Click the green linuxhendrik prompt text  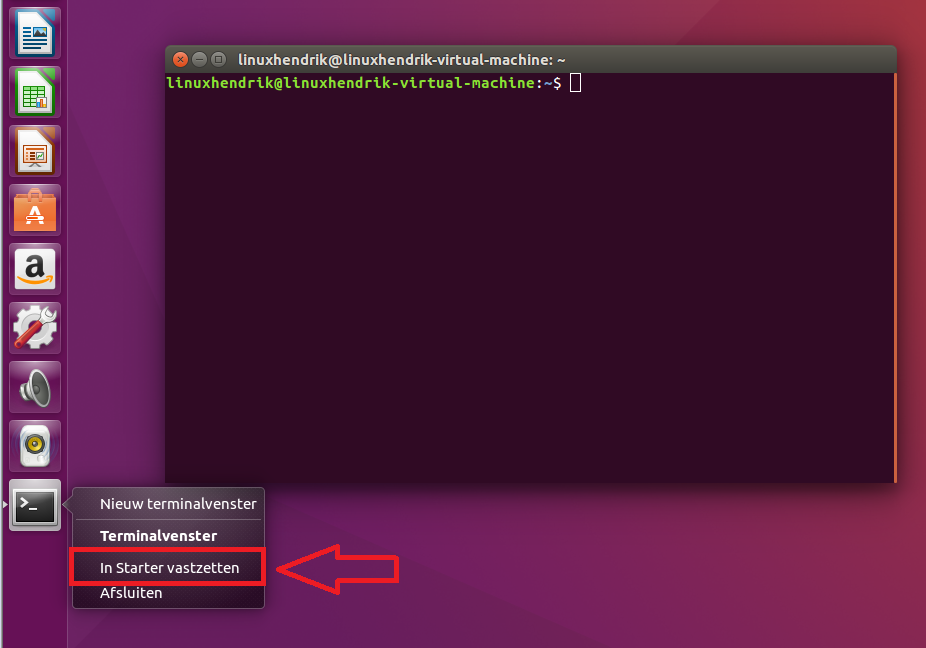(x=353, y=83)
